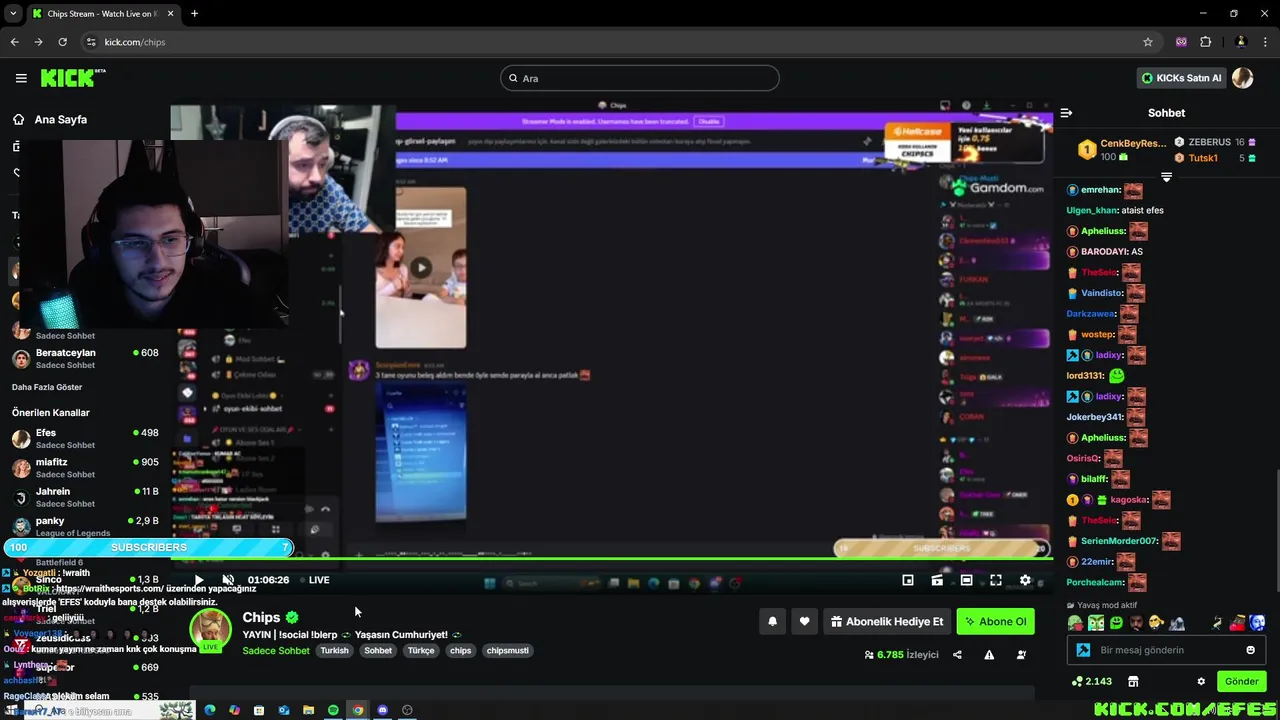
Task: Open player settings gear
Action: (1025, 580)
